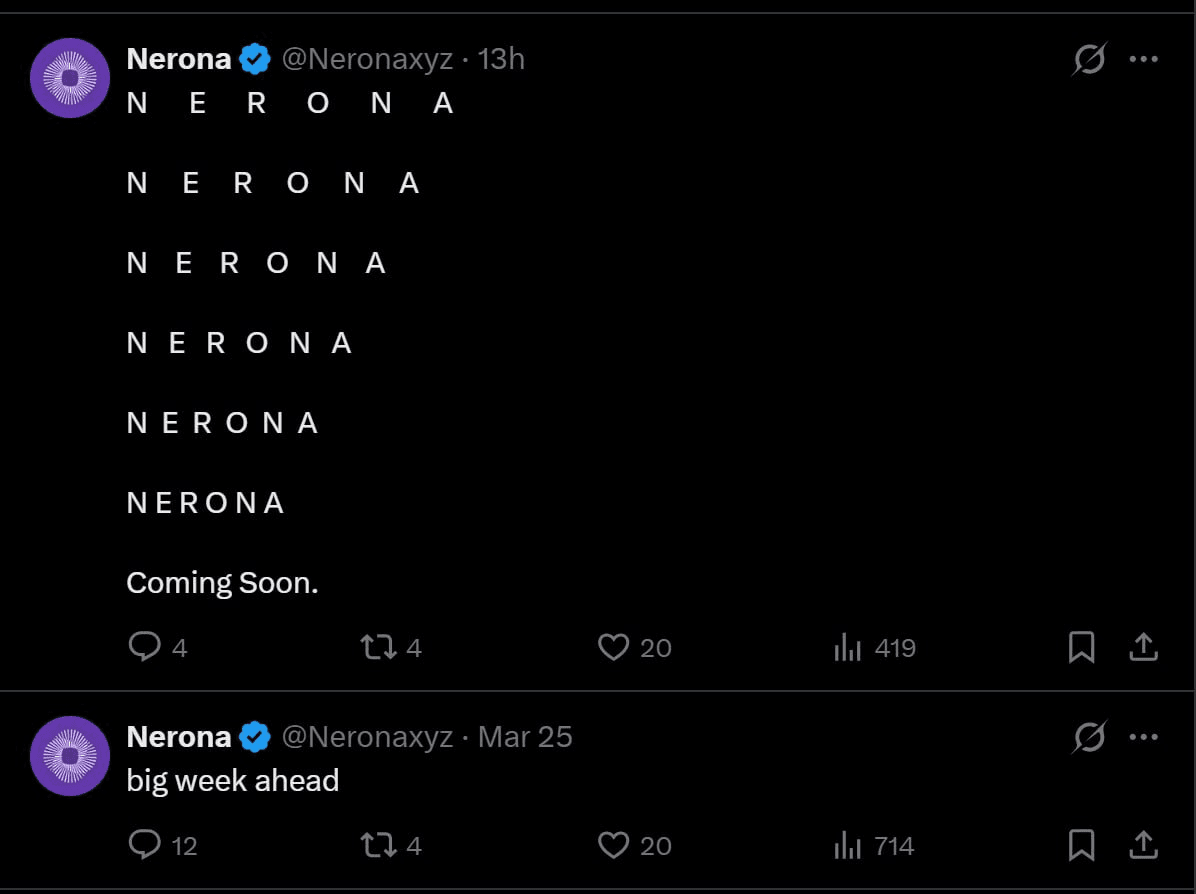This screenshot has width=1196, height=894.
Task: Bookmark the "Coming Soon" post
Action: (1081, 647)
